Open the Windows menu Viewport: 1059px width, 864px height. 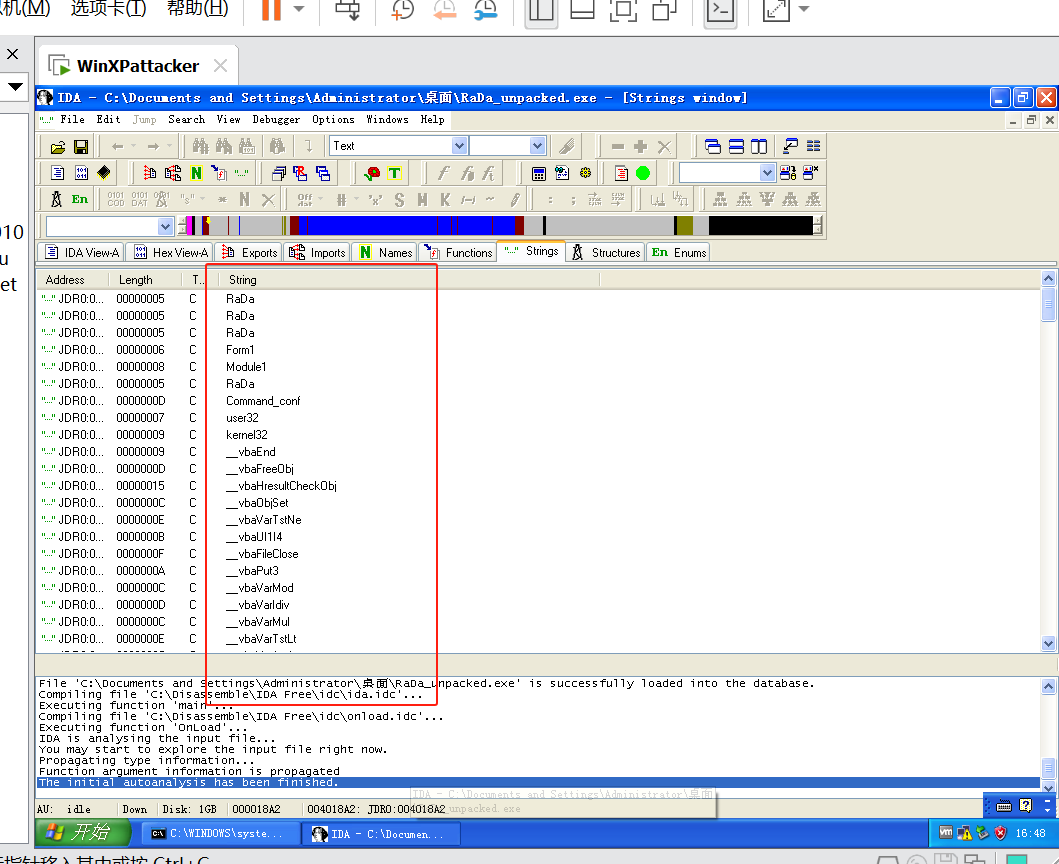(x=387, y=120)
